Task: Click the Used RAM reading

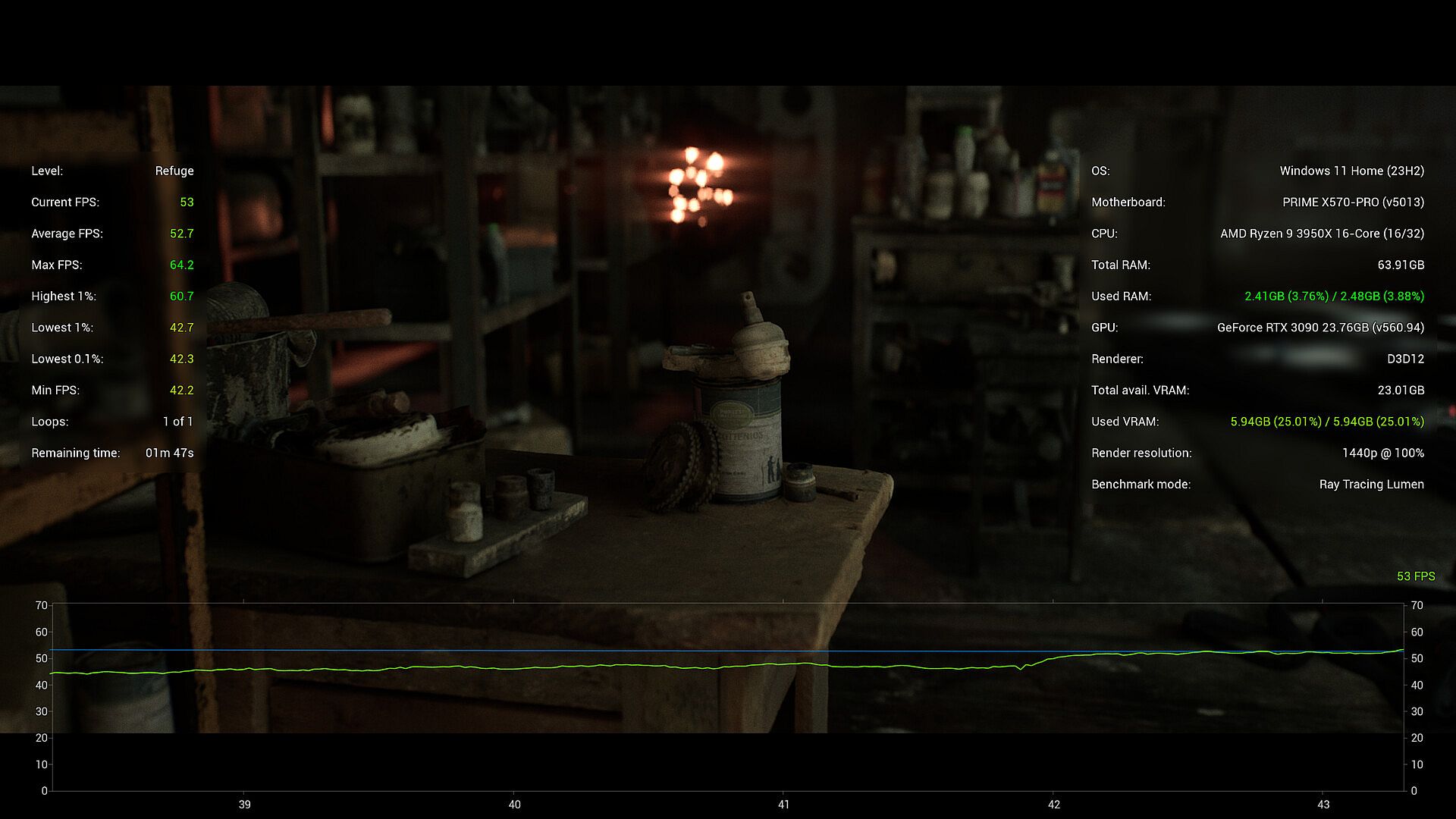Action: coord(1334,296)
